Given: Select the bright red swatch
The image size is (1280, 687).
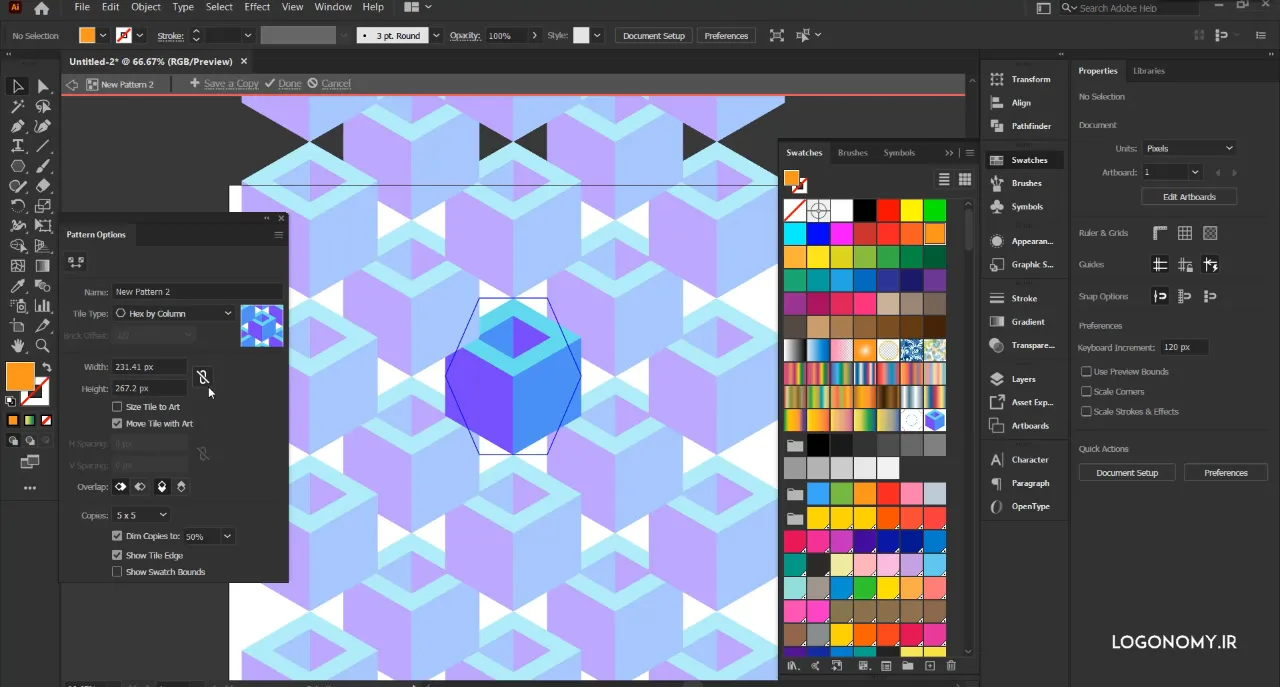Looking at the screenshot, I should click(x=887, y=210).
